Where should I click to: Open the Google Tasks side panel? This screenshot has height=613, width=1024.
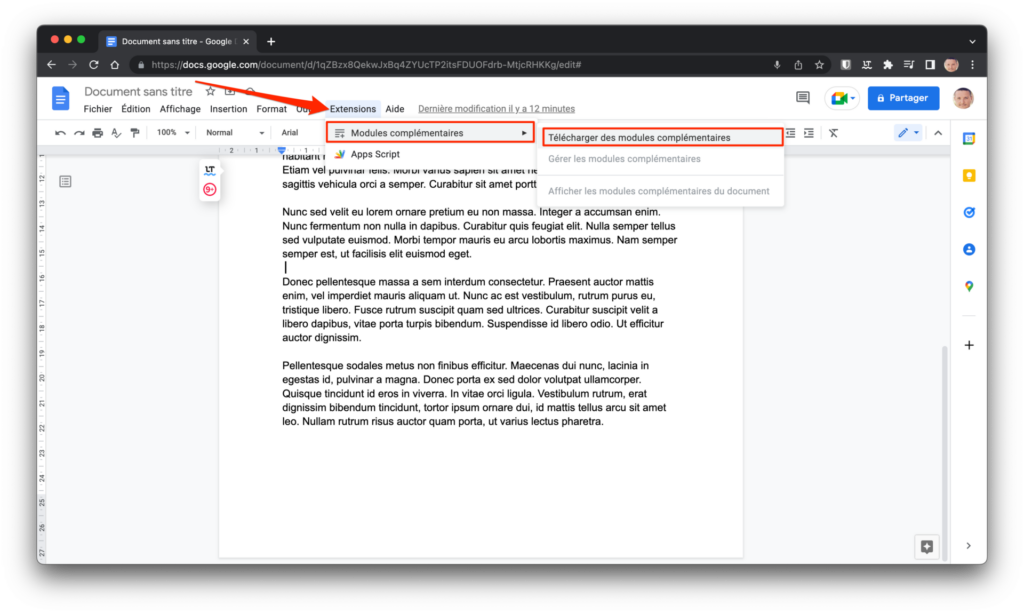click(969, 212)
